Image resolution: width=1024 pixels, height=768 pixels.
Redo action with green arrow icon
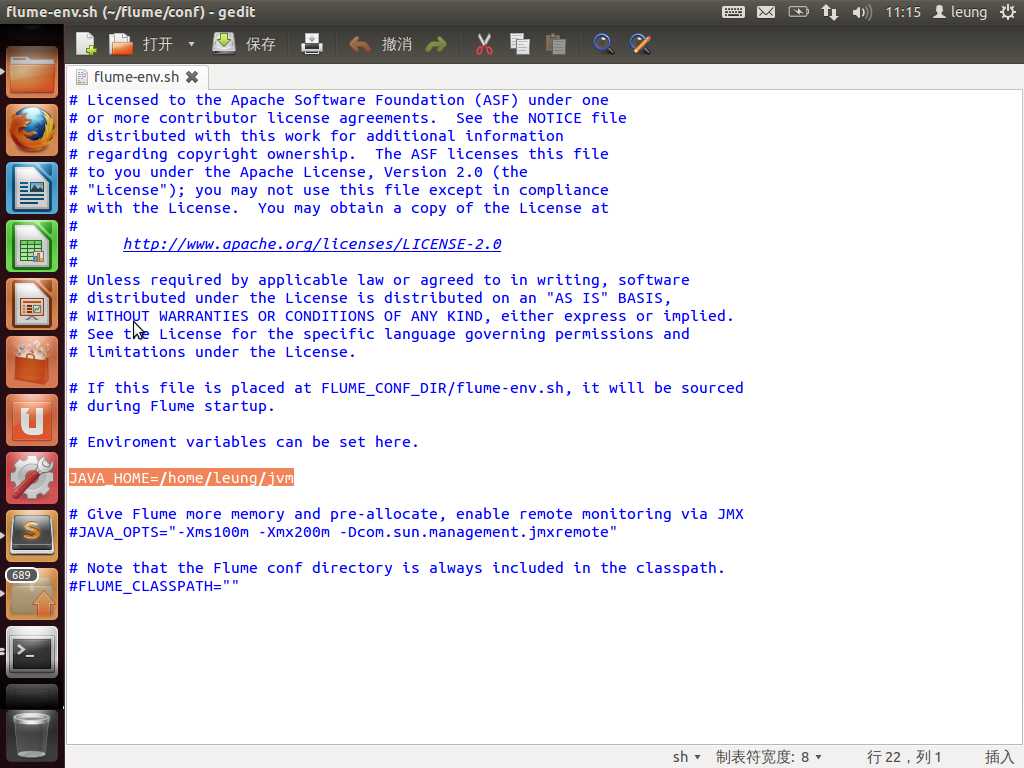(436, 44)
